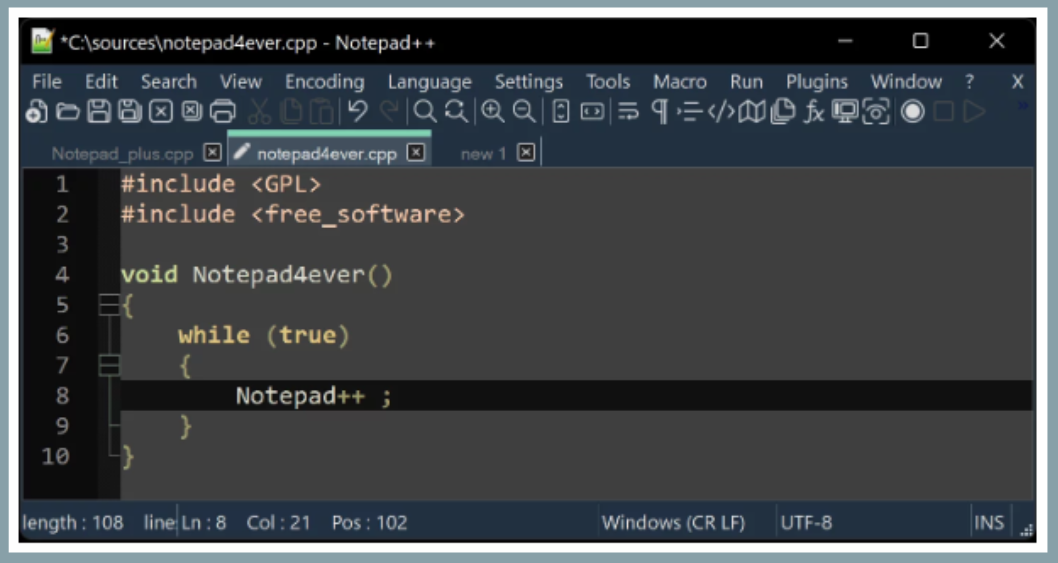Open the Language menu
Image resolution: width=1058 pixels, height=563 pixels.
tap(430, 82)
